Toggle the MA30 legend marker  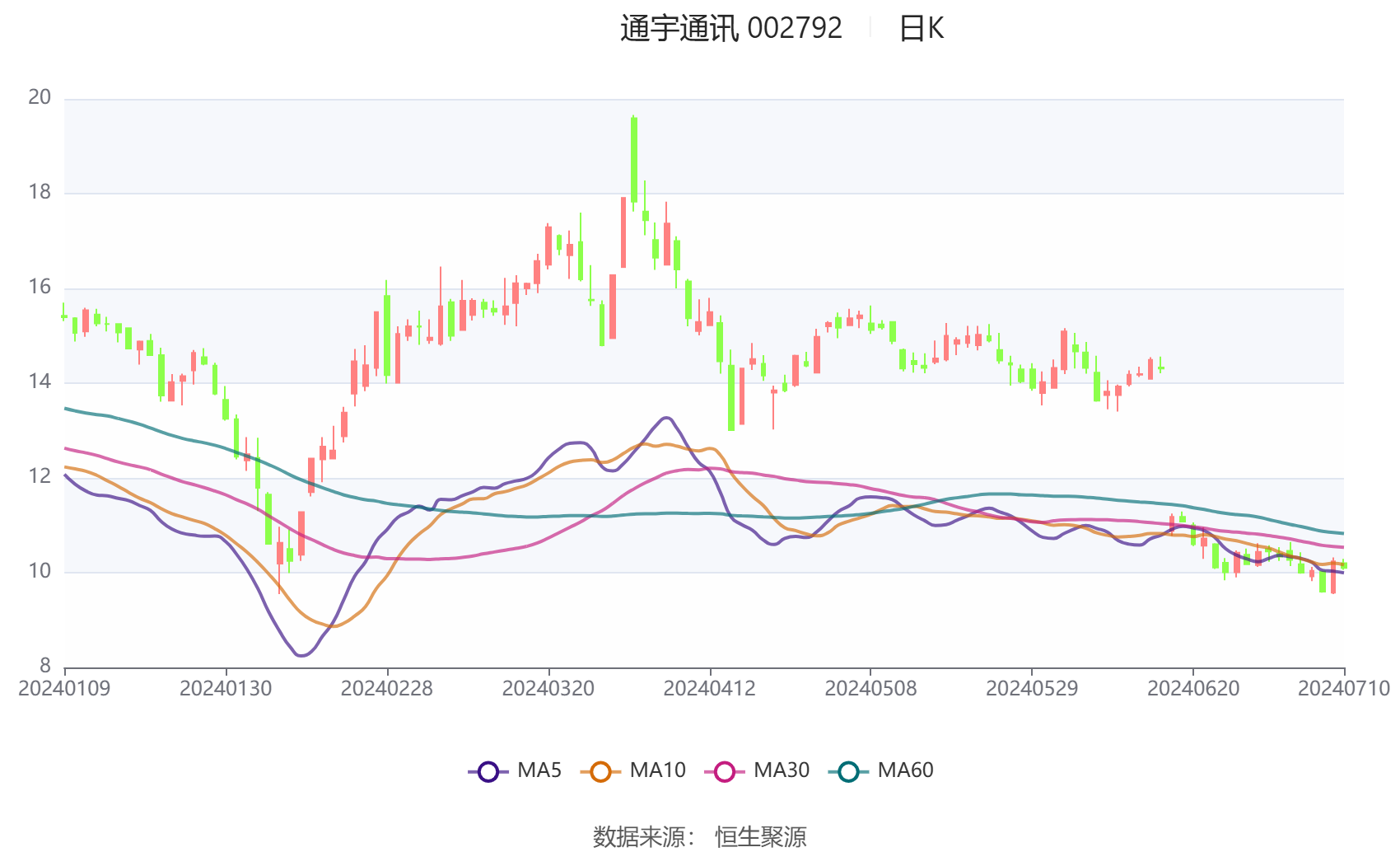pos(725,772)
